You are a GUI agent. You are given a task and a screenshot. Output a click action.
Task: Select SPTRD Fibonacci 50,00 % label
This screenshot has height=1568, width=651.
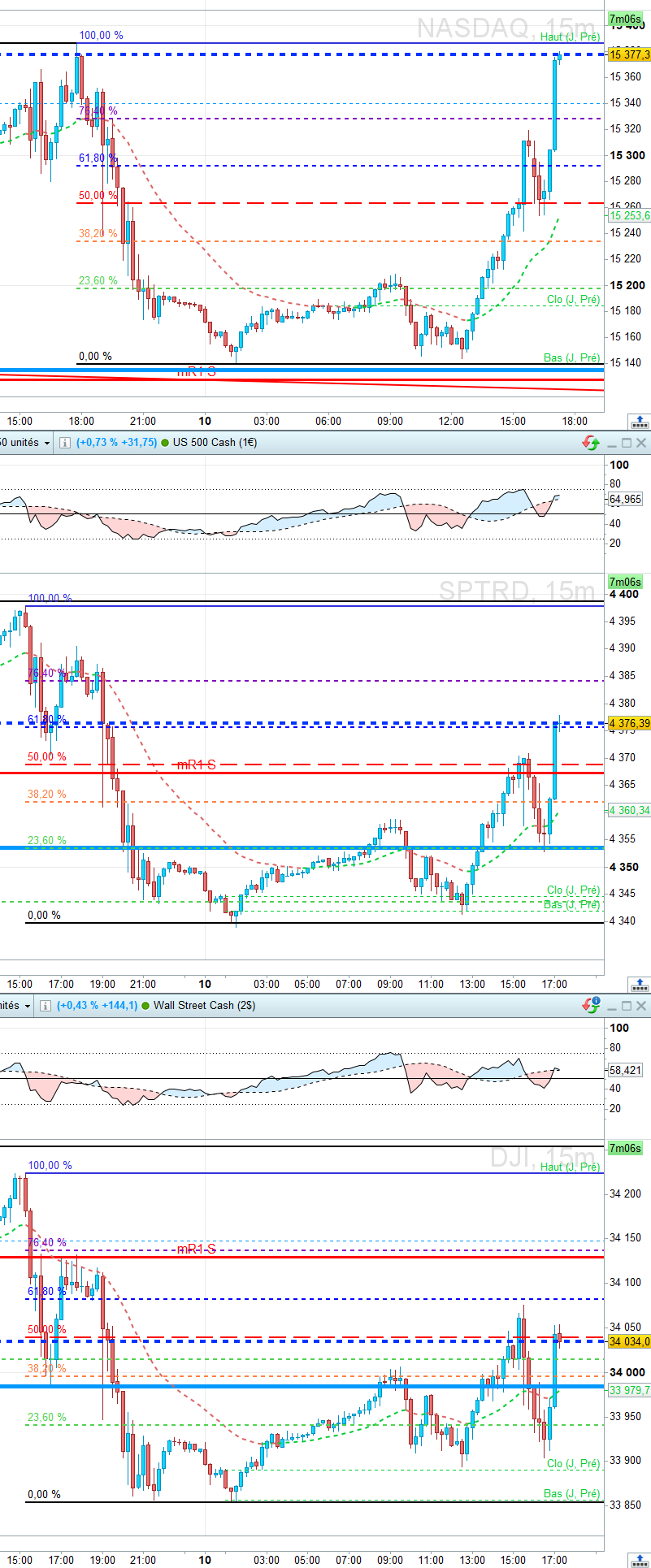(x=47, y=756)
